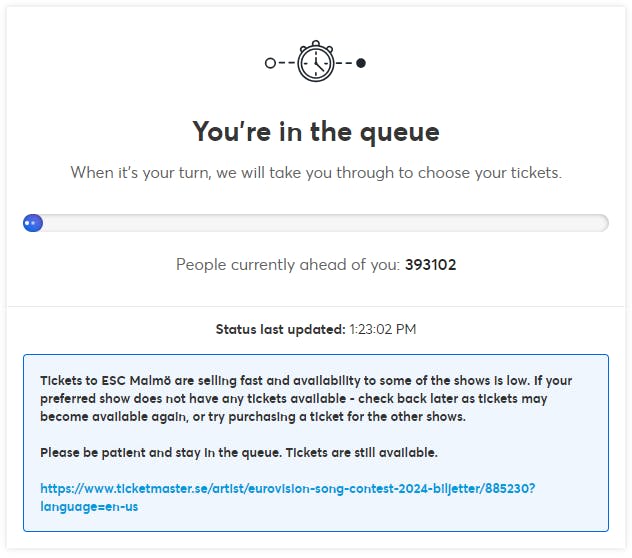The height and width of the screenshot is (558, 632).
Task: Click the filled black dot right of stopwatch
Action: 361,63
